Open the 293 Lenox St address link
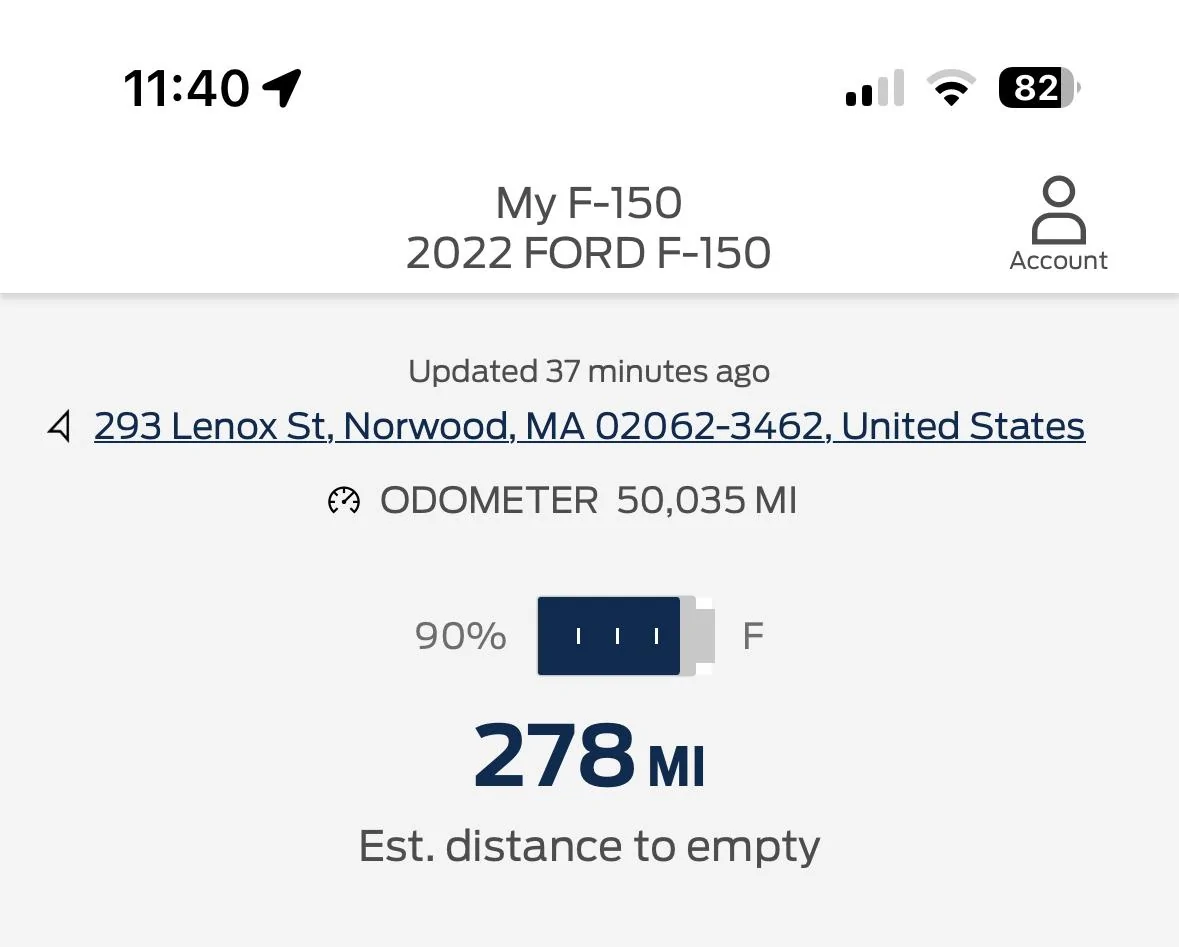Image resolution: width=1179 pixels, height=947 pixels. pyautogui.click(x=589, y=427)
